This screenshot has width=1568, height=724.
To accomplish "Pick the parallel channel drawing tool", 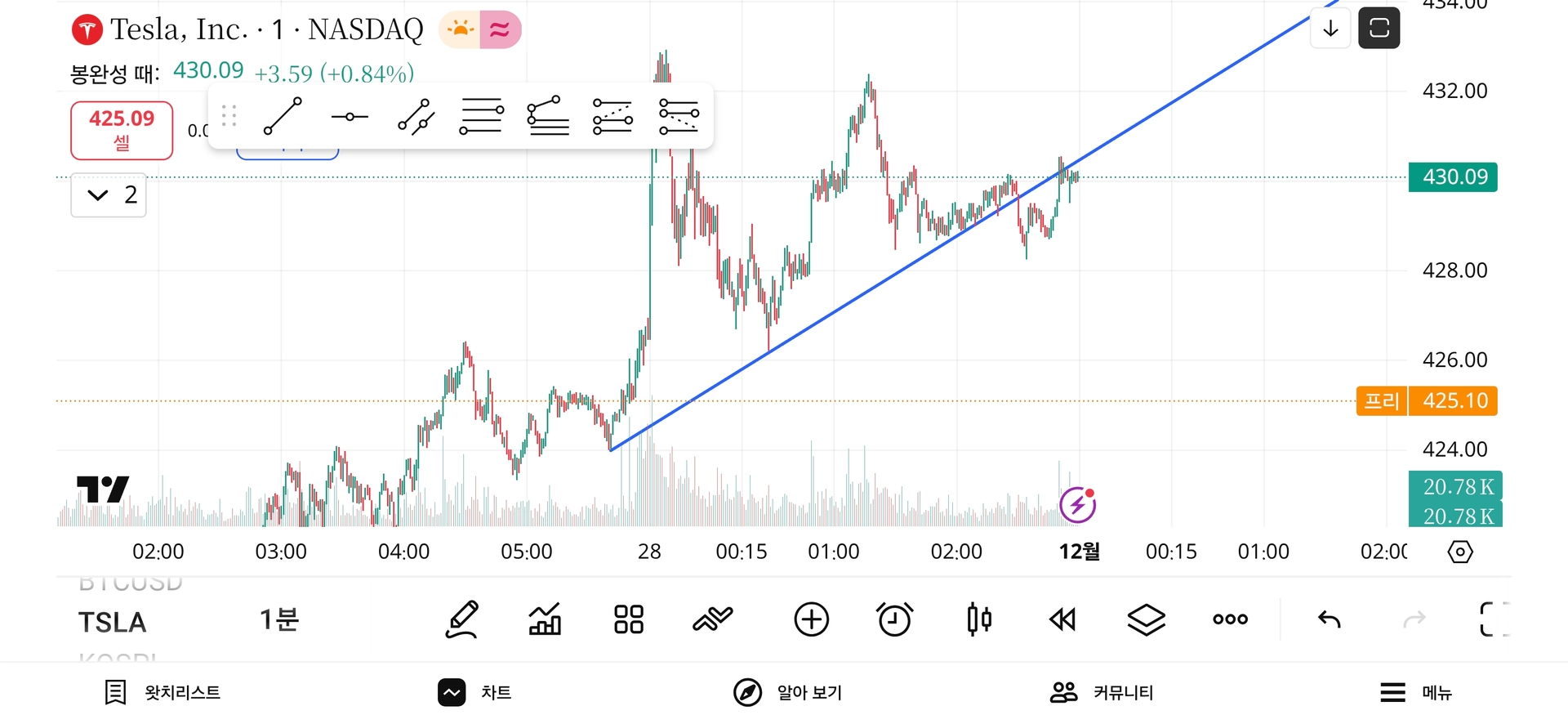I will [x=416, y=117].
